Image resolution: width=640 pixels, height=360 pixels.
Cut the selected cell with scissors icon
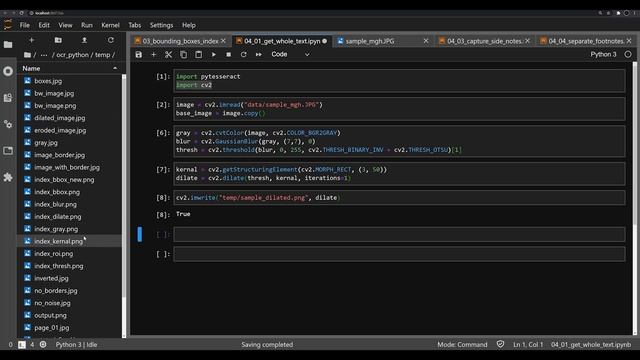coord(168,54)
